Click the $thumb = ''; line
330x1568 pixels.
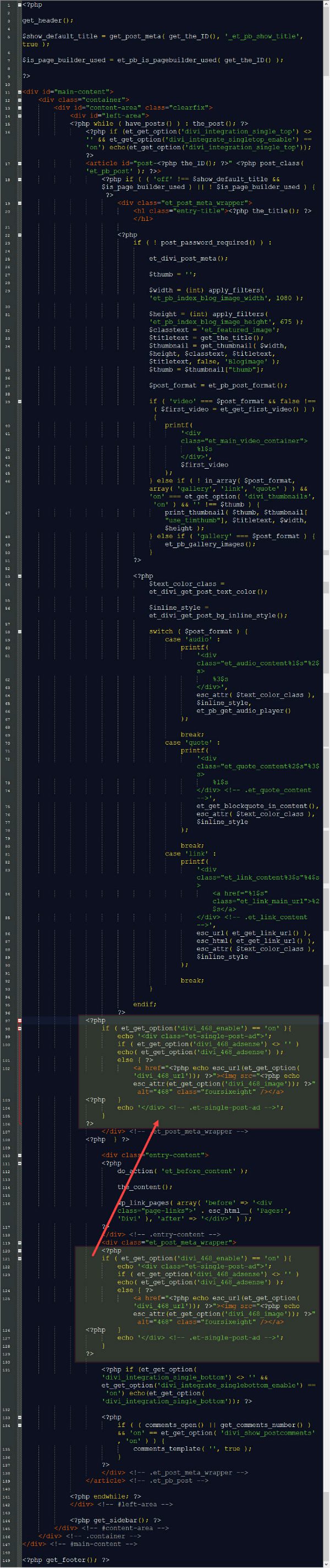[173, 274]
